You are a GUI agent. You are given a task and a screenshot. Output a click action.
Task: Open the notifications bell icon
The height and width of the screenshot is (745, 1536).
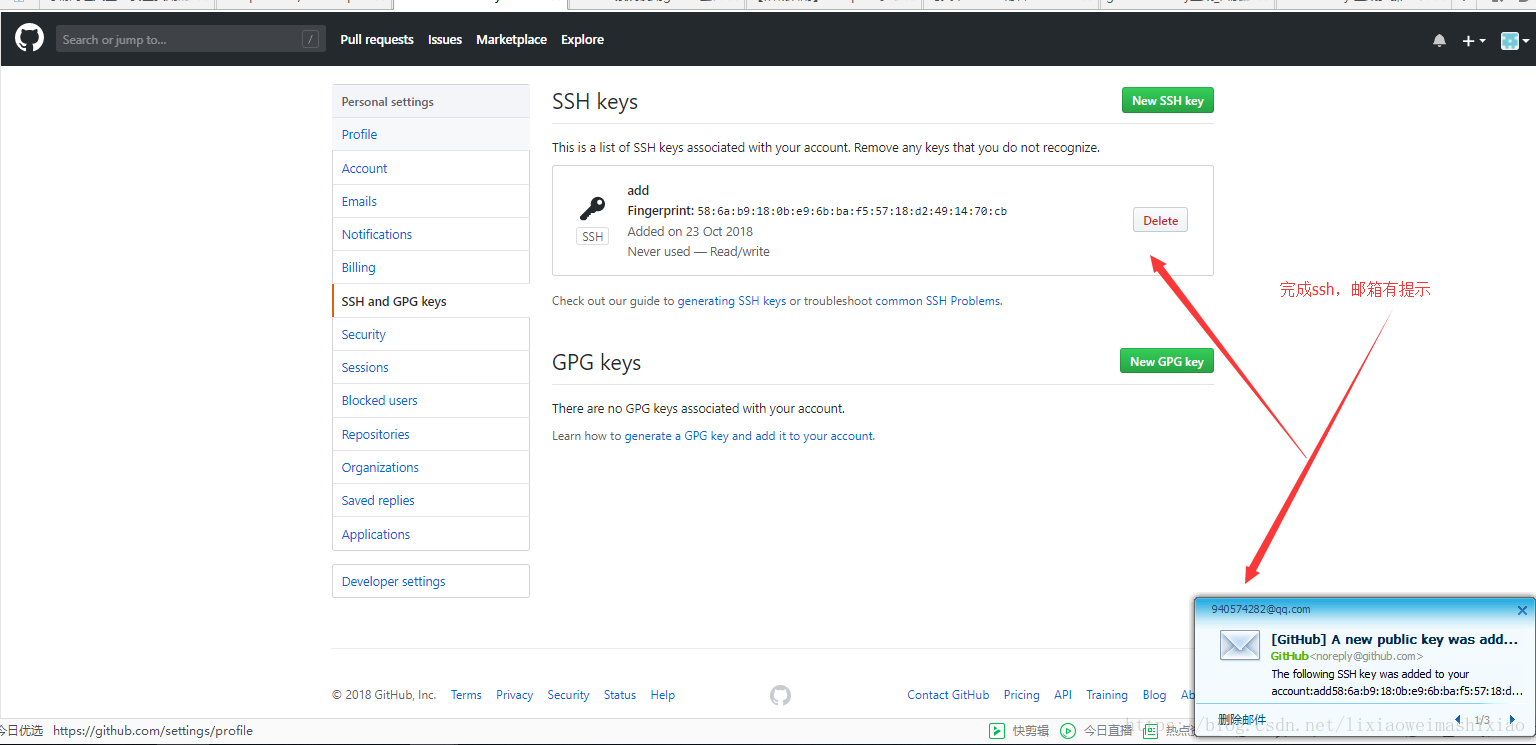tap(1439, 40)
